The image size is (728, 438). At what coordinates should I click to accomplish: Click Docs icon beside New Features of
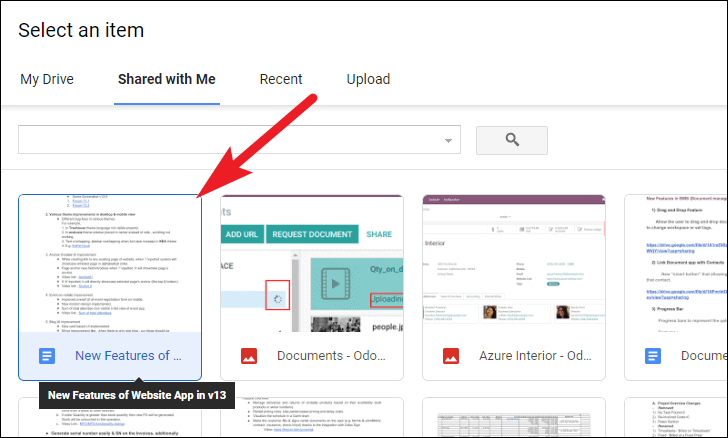click(47, 356)
